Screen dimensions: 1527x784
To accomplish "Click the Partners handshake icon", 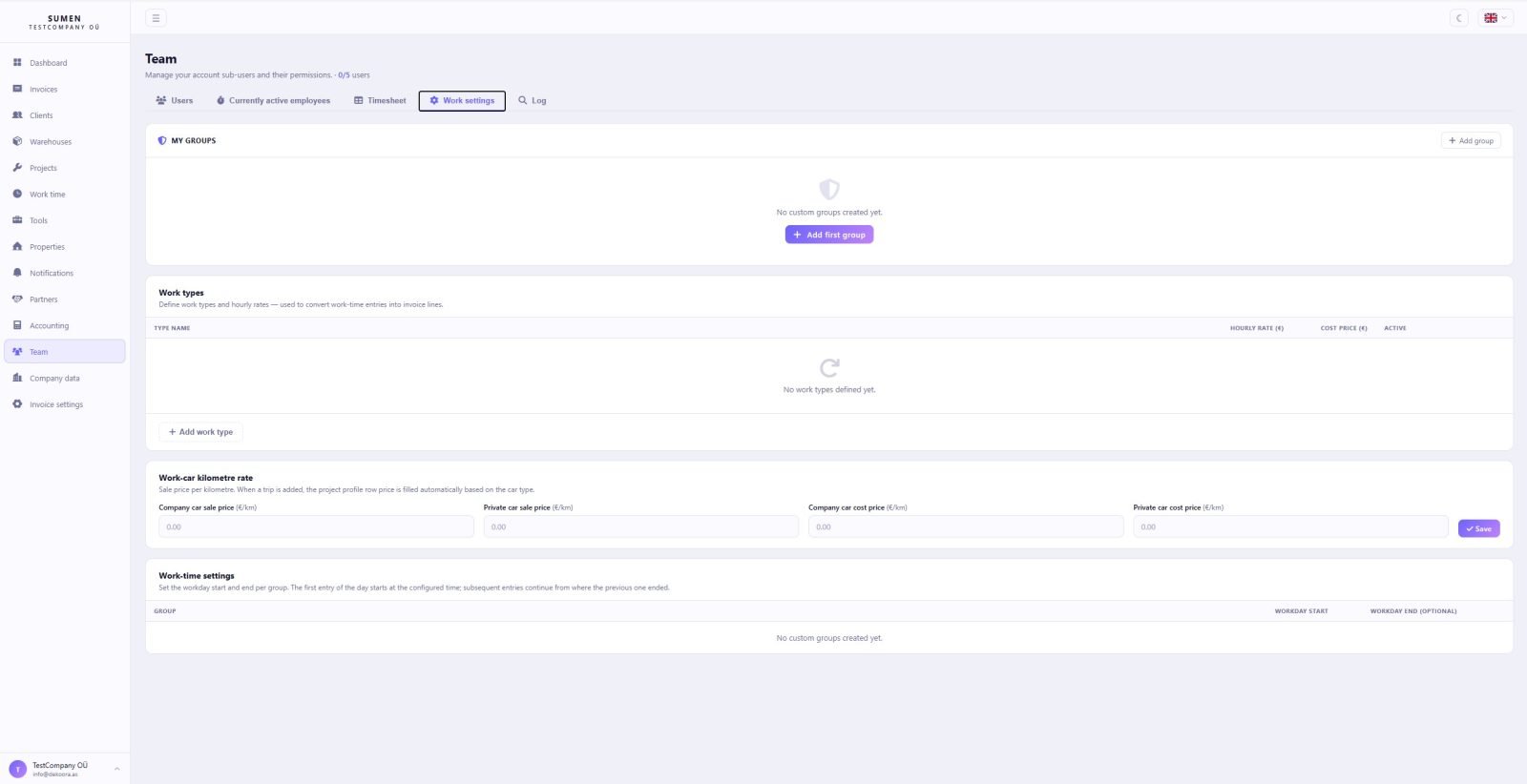I will (17, 299).
